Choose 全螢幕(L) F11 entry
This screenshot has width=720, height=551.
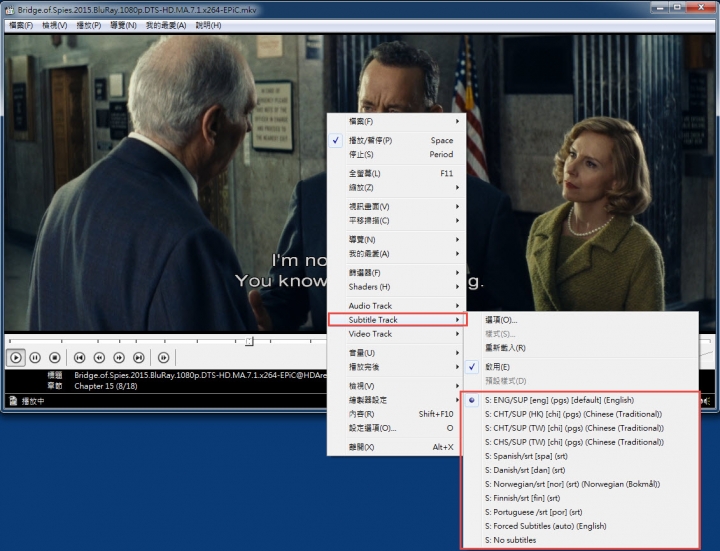click(x=397, y=174)
